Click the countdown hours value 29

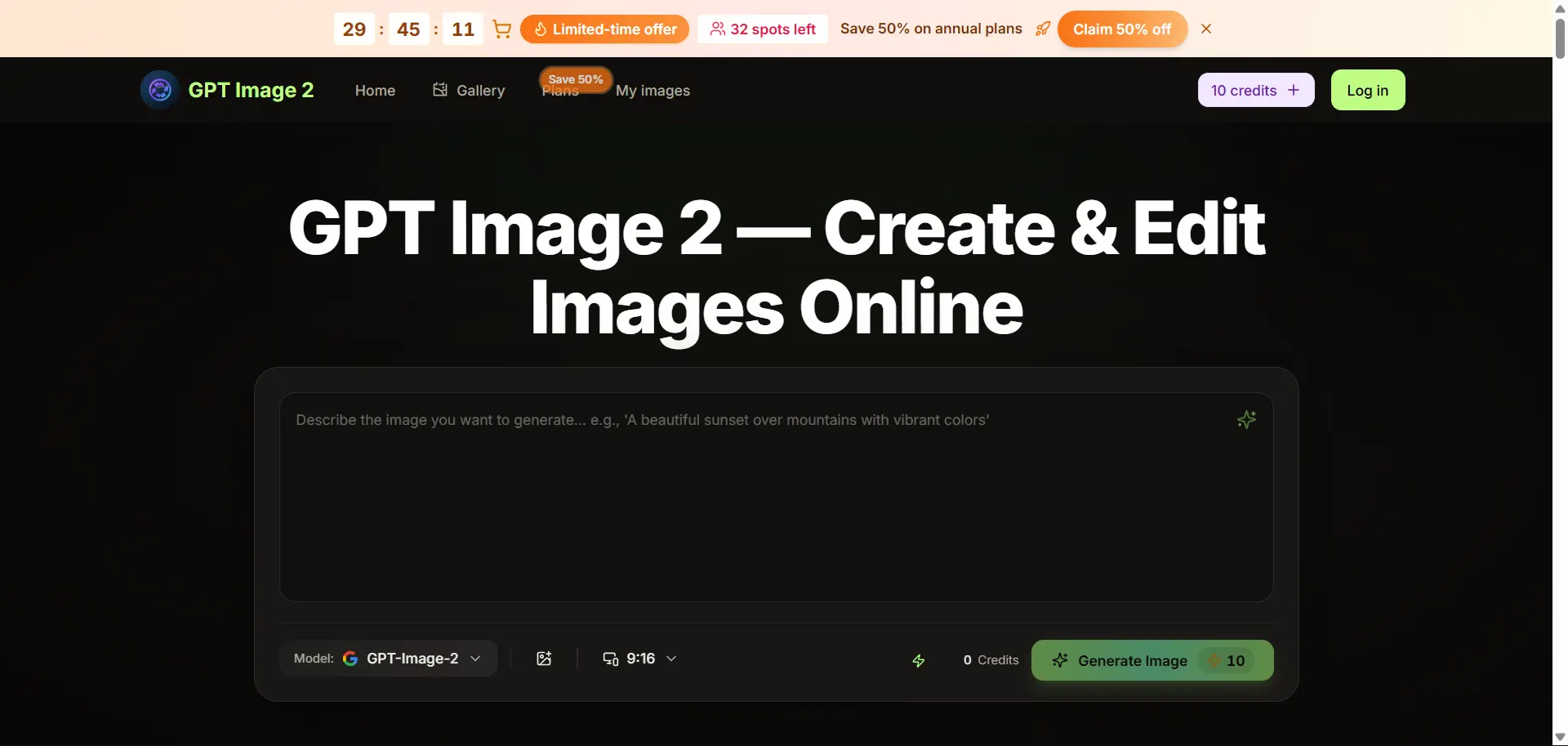[354, 29]
